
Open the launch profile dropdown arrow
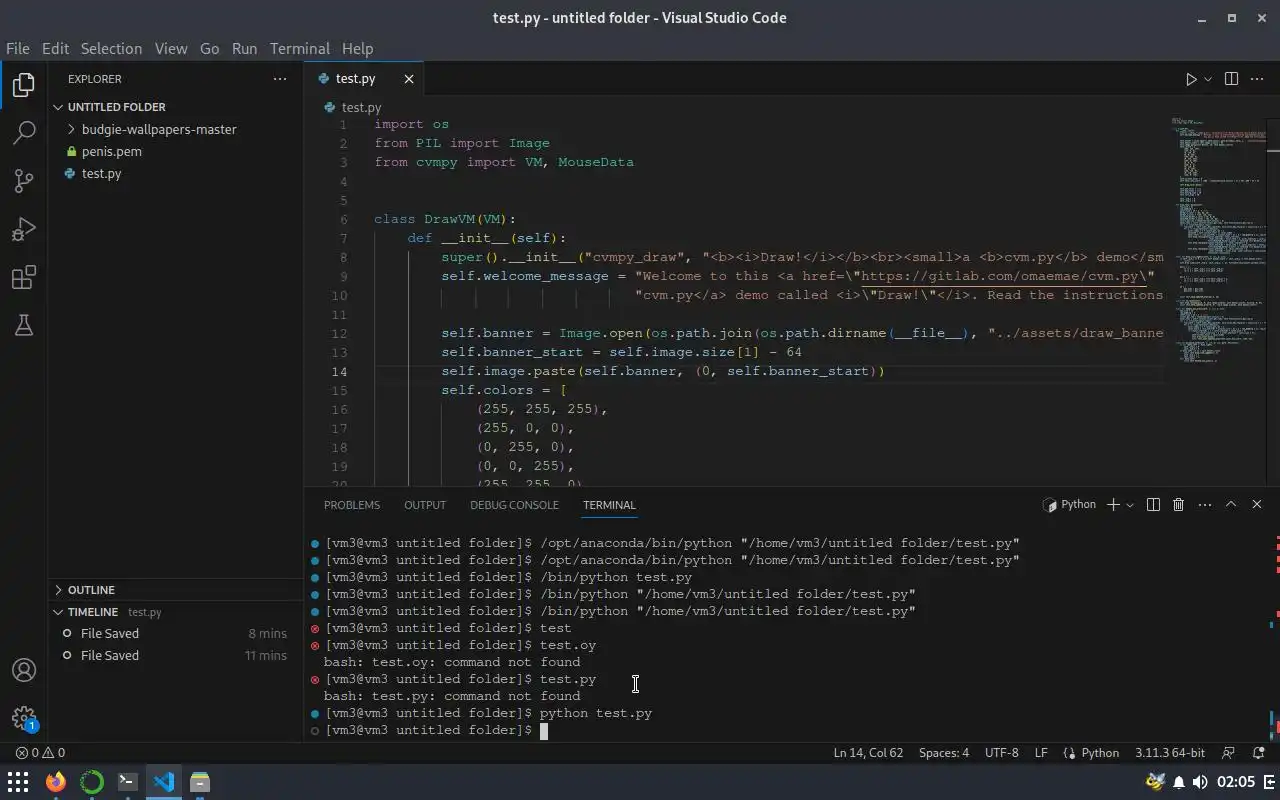(x=1130, y=505)
